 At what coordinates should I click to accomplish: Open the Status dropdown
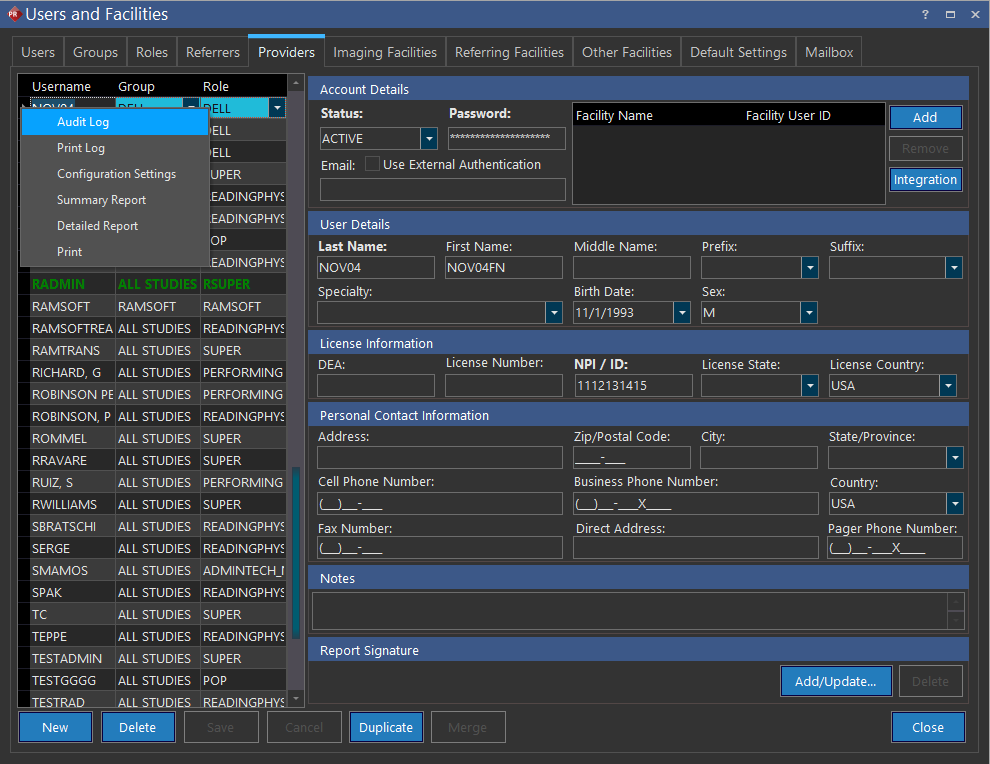pyautogui.click(x=429, y=139)
